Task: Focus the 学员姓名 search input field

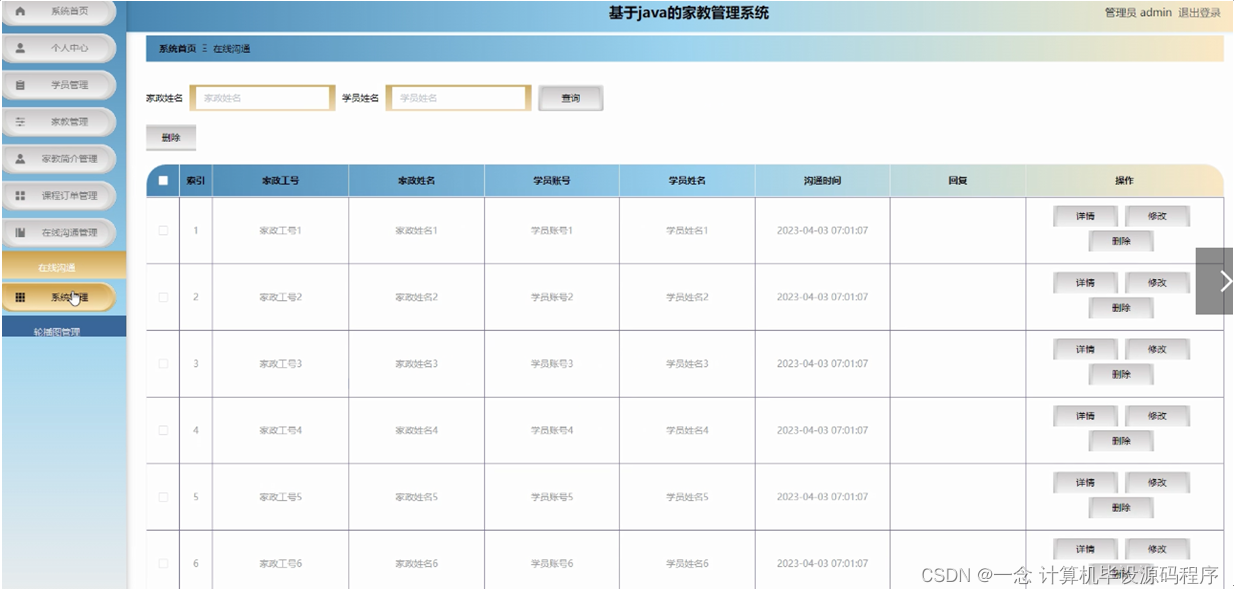Action: coord(458,98)
